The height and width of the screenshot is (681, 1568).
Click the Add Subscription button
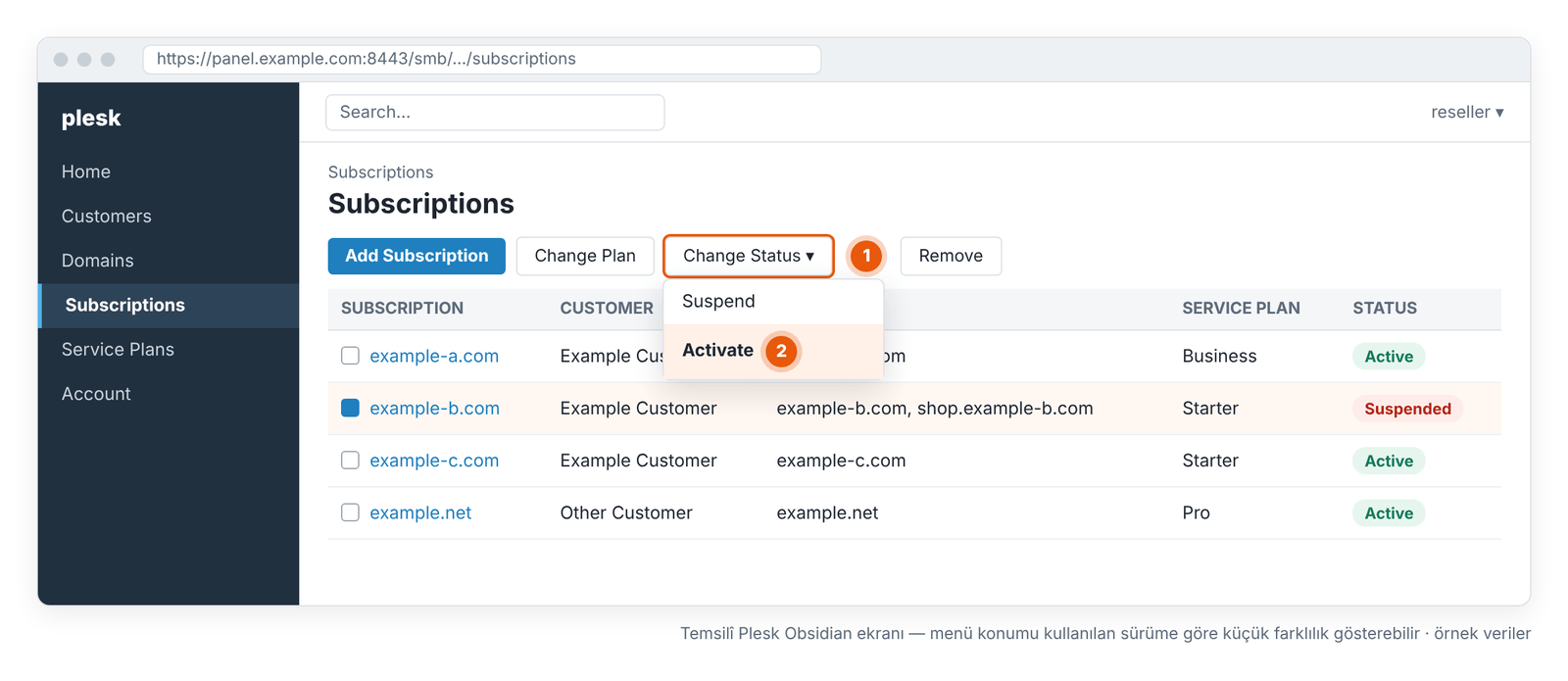click(x=416, y=256)
